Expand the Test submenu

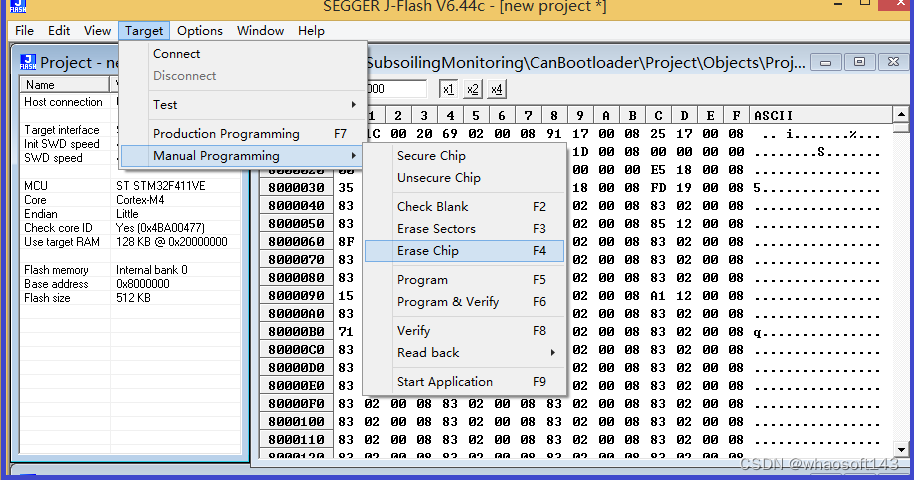(242, 105)
